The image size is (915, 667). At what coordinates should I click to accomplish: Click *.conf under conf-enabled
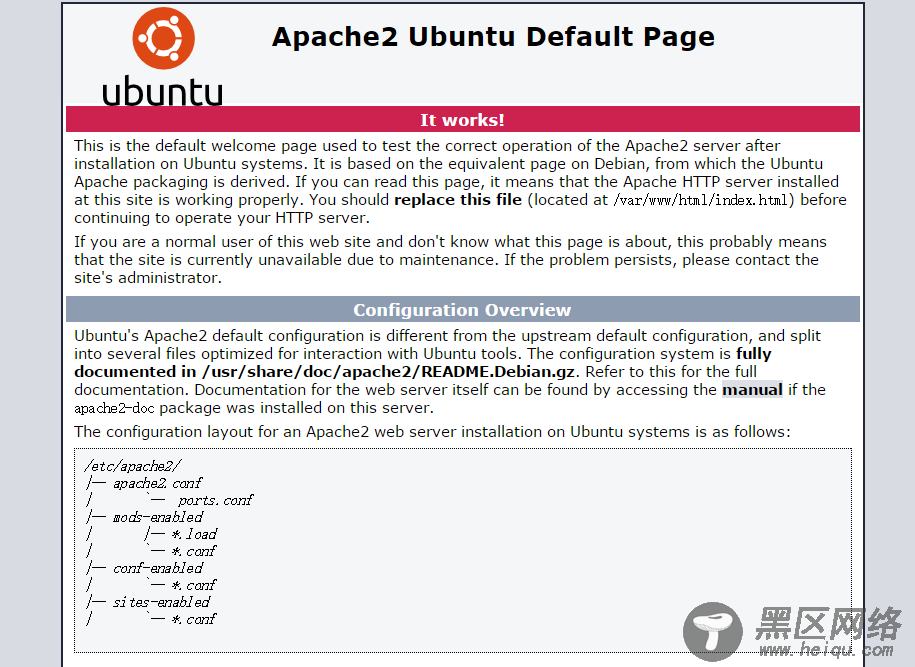pos(194,585)
